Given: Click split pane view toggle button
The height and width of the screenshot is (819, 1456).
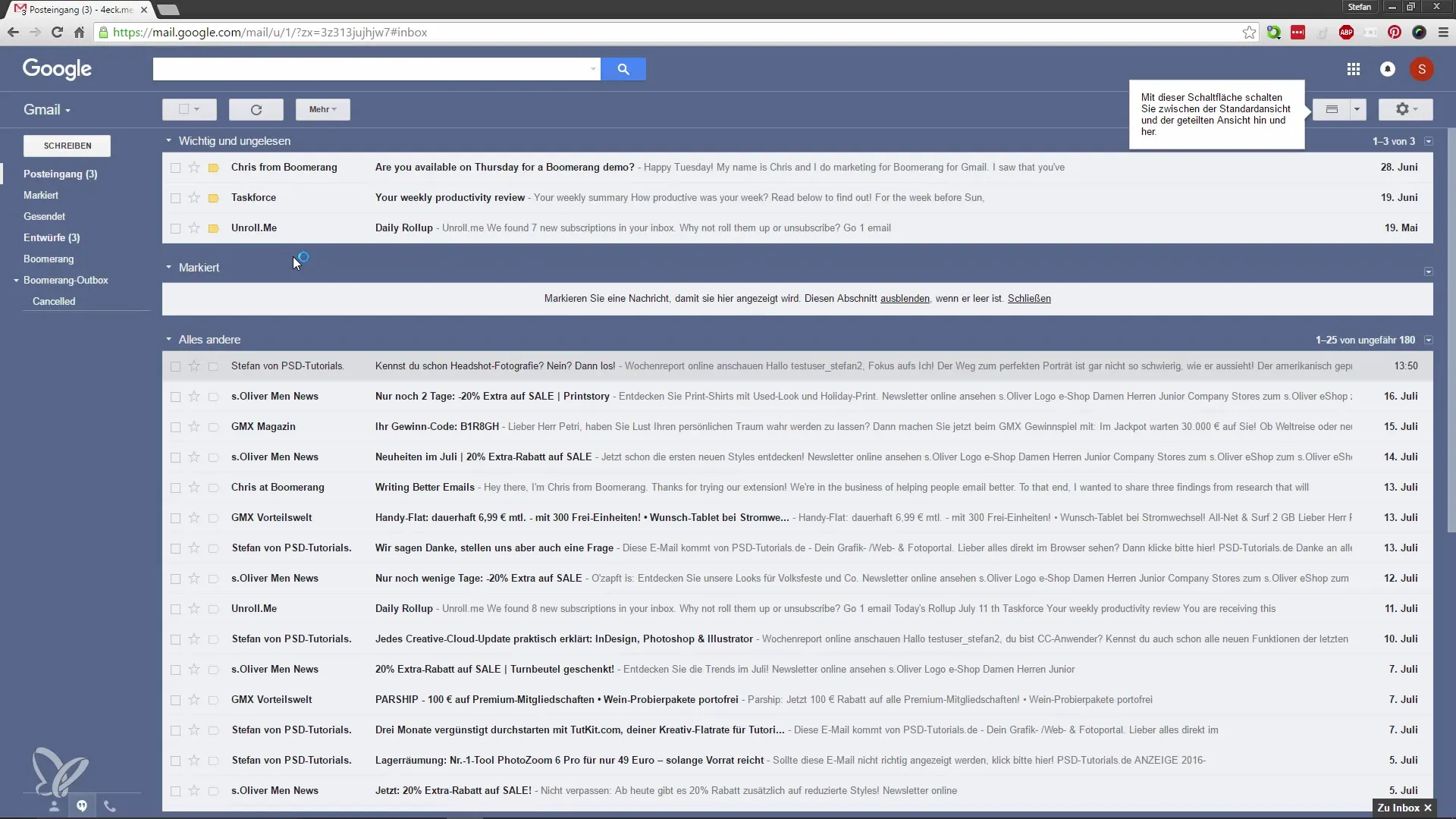Looking at the screenshot, I should tap(1332, 109).
